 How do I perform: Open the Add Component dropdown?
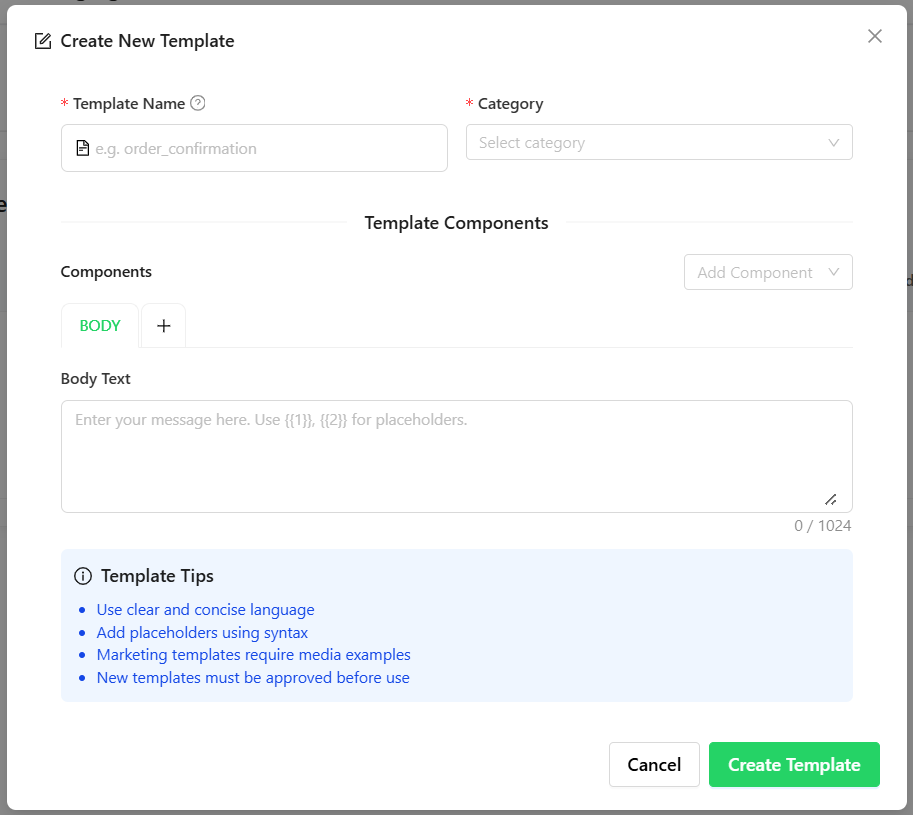click(755, 272)
